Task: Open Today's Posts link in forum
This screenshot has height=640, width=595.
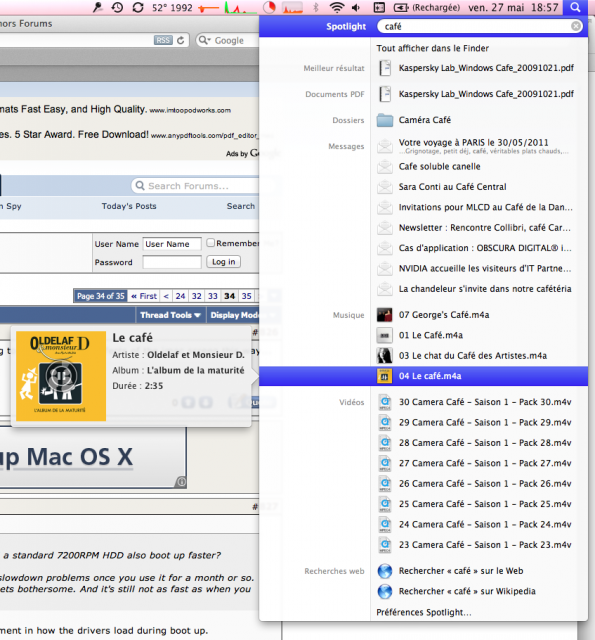Action: tap(129, 206)
